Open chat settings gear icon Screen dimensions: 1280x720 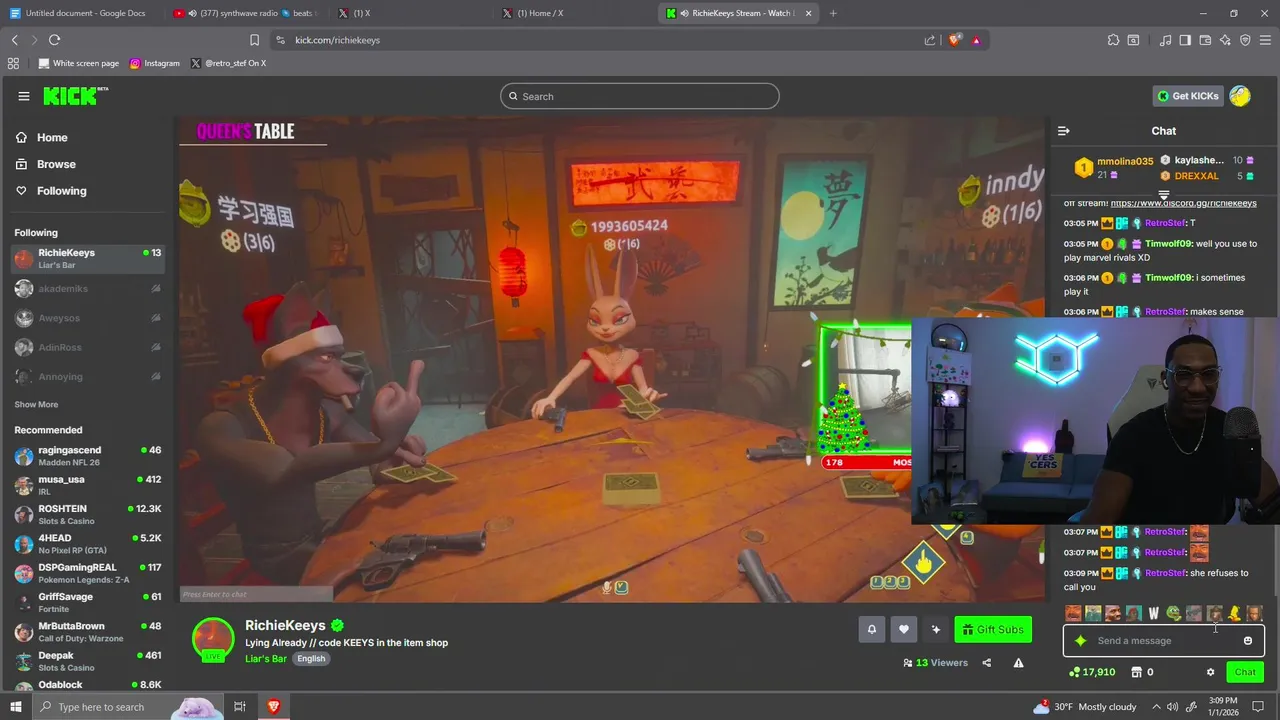point(1210,672)
